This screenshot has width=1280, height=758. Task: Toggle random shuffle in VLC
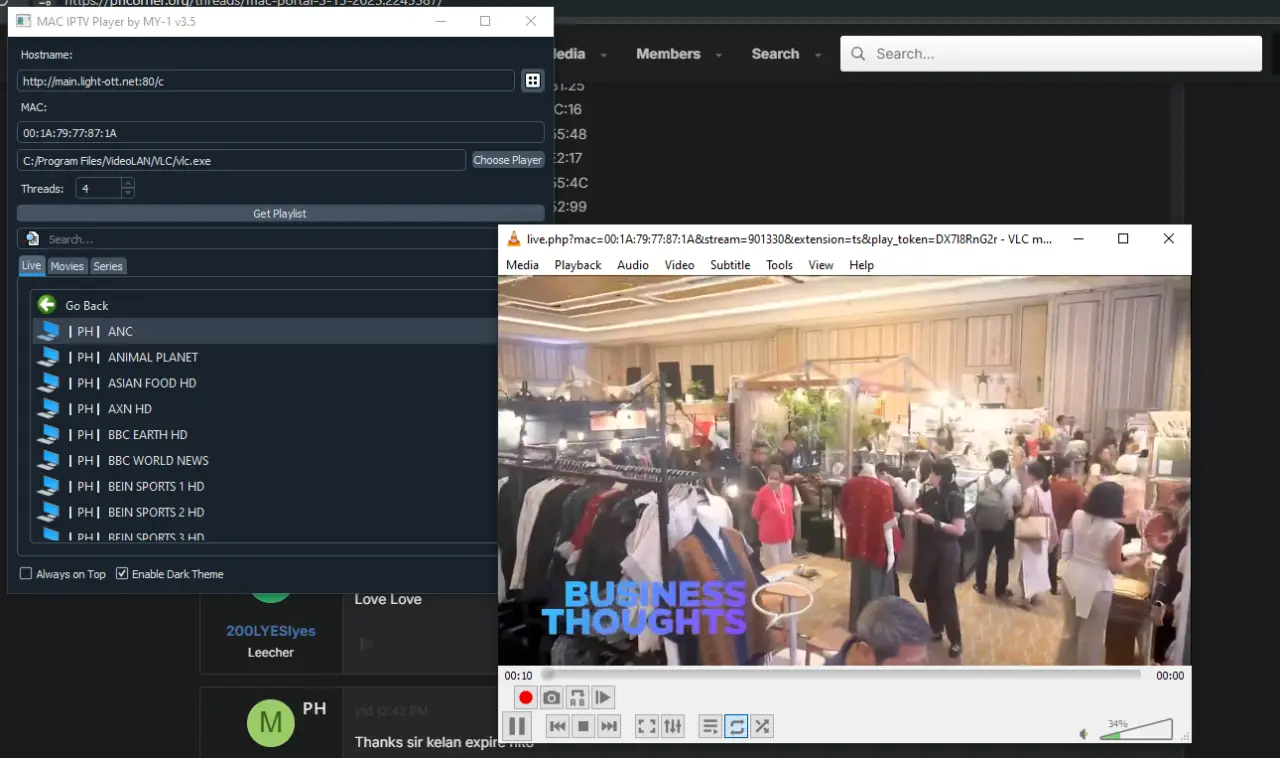coord(762,727)
